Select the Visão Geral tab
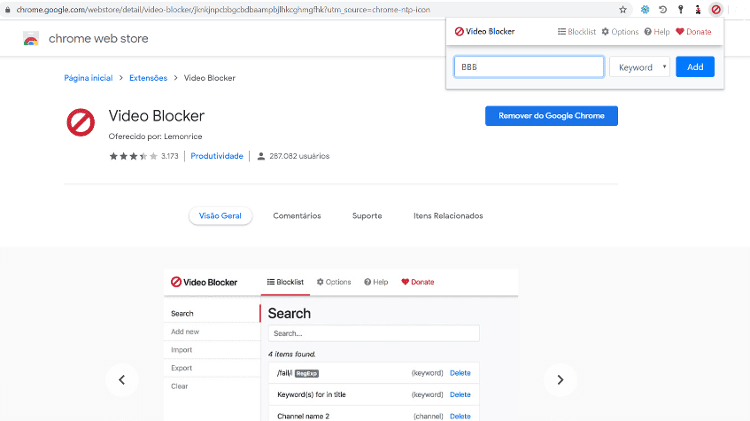 [x=220, y=216]
